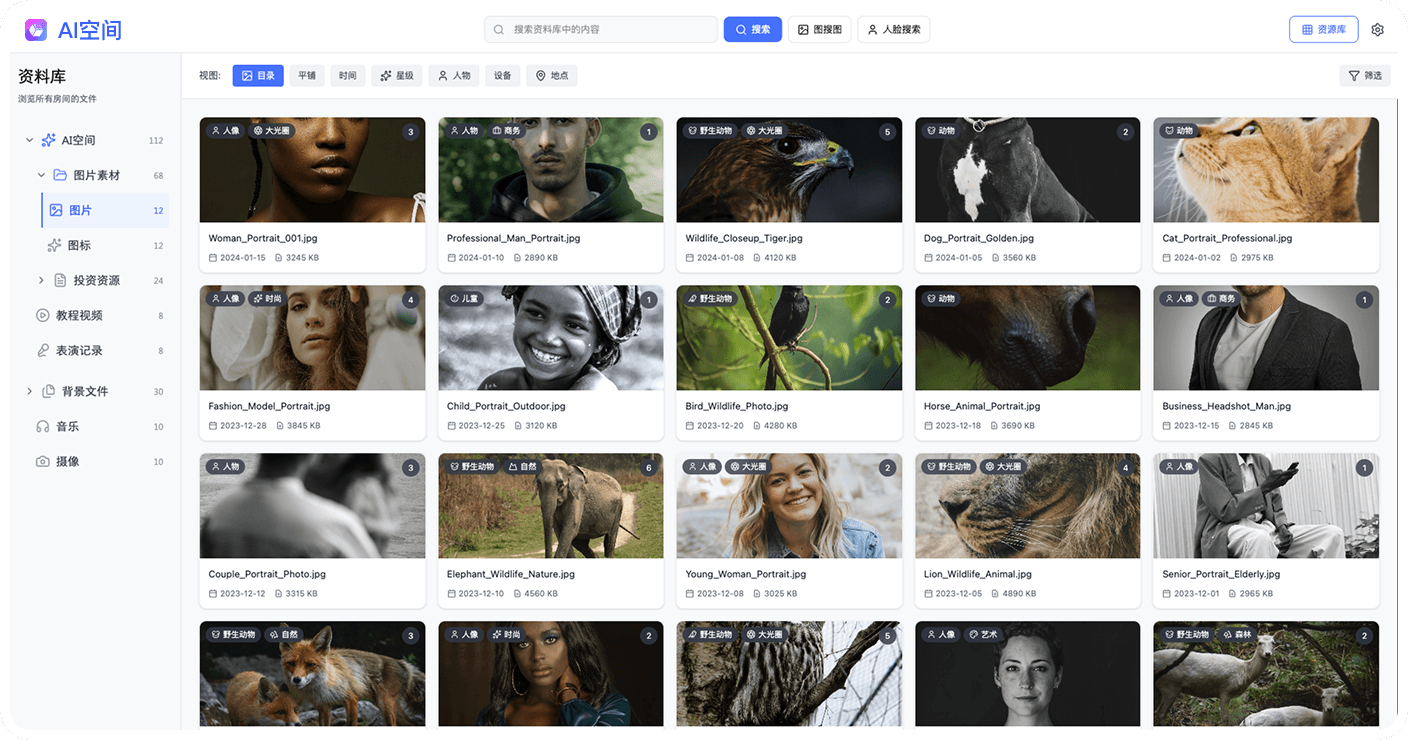Toggle the 时间 timeline view
This screenshot has height=740, width=1408.
pos(347,76)
